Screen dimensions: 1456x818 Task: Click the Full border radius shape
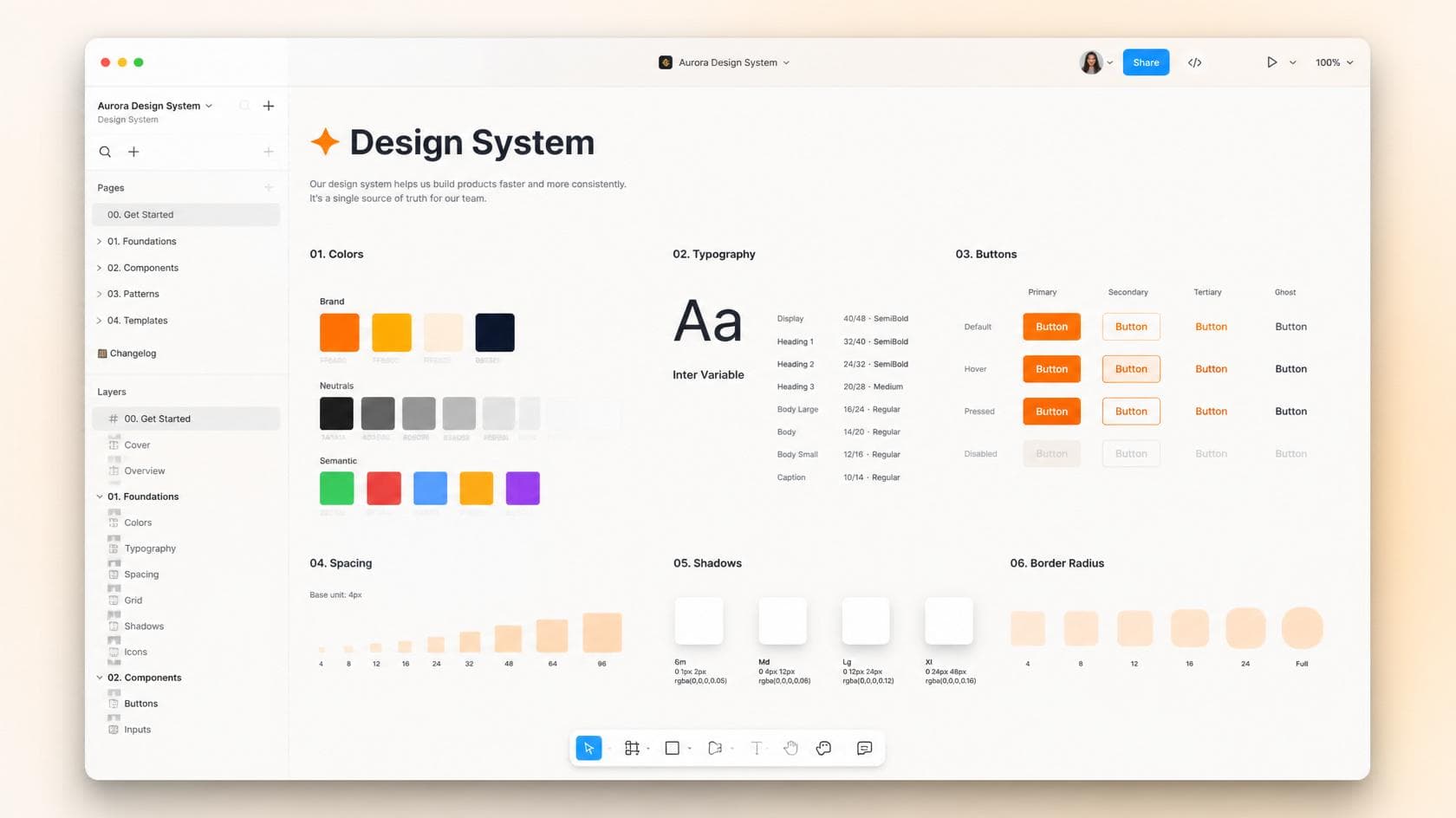click(x=1302, y=628)
